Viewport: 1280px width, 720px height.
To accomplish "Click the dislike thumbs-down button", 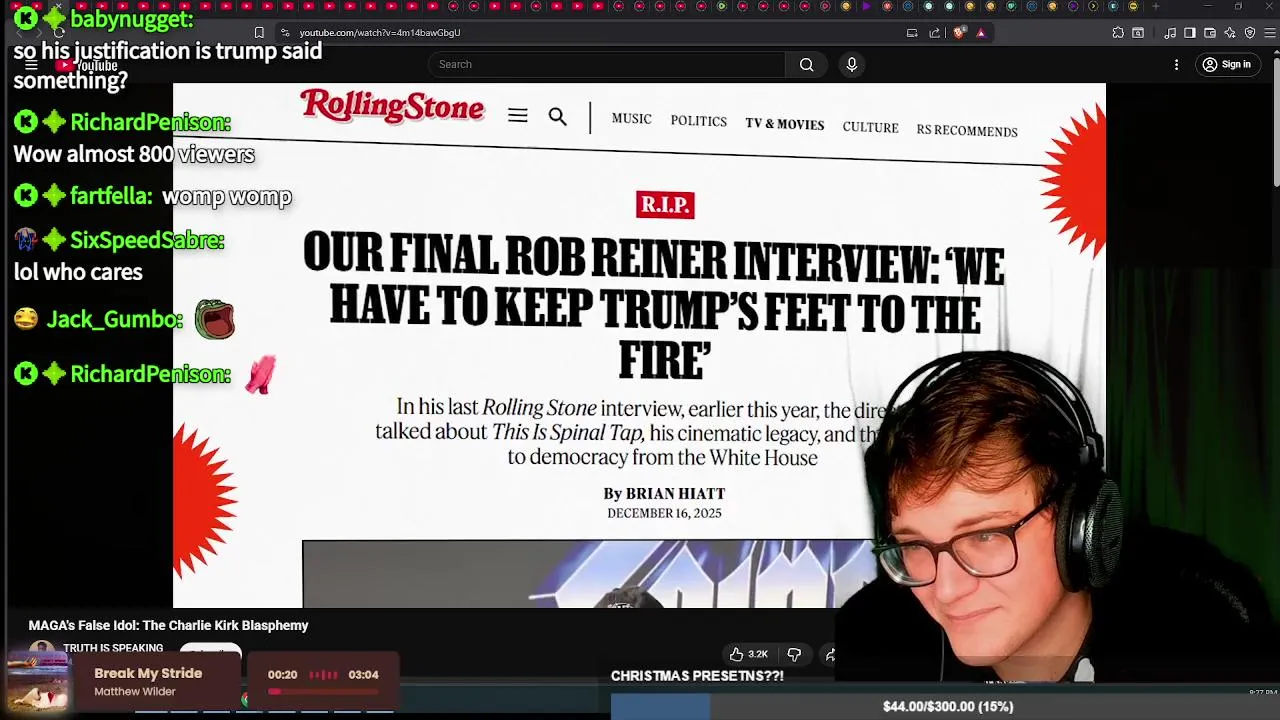I will coord(794,654).
